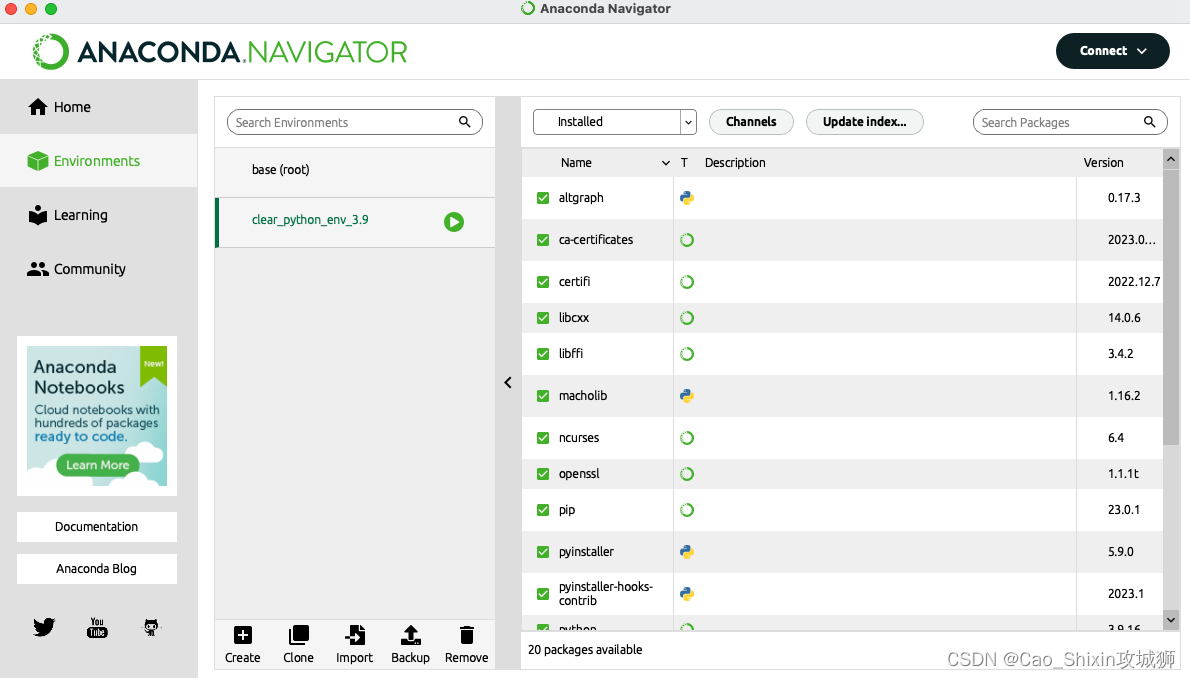Screen dimensions: 1190x678
Task: Click the Channels button
Action: [x=751, y=121]
